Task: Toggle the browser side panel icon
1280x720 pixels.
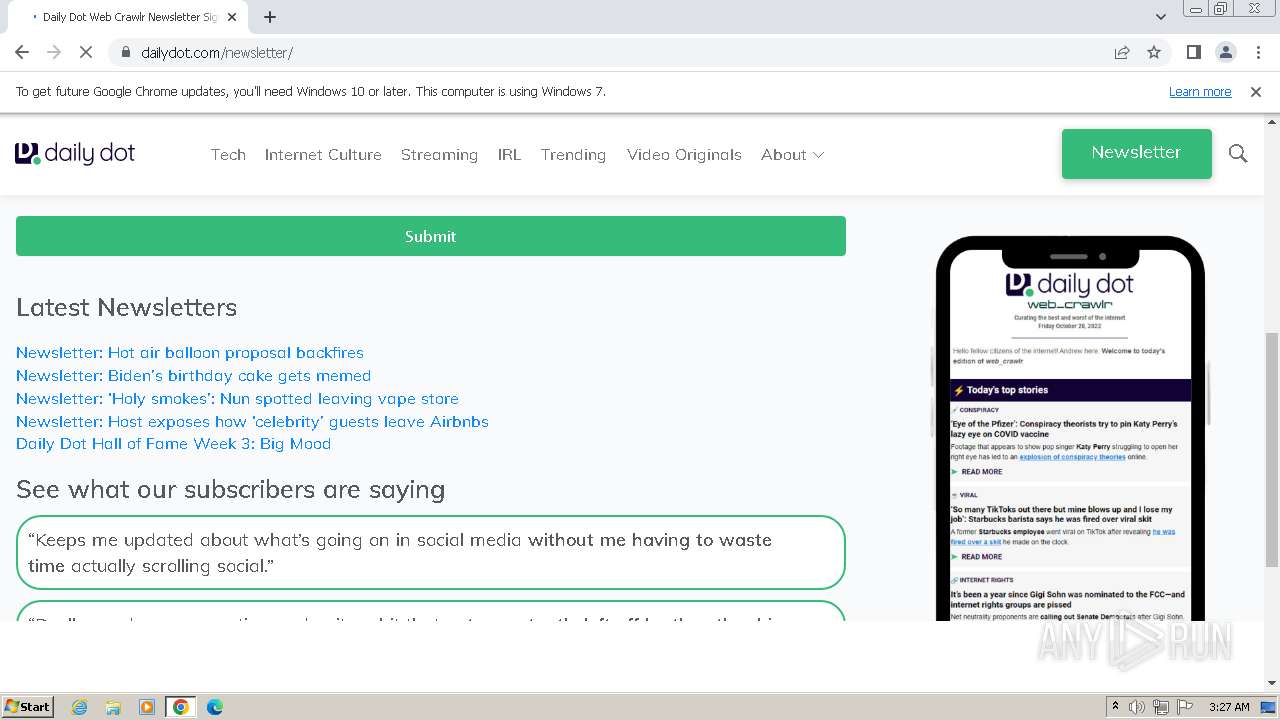Action: (x=1193, y=52)
